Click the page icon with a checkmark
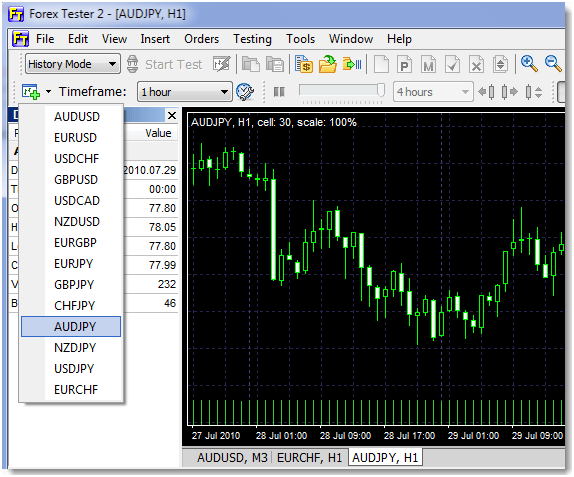The width and height of the screenshot is (574, 477). point(452,64)
